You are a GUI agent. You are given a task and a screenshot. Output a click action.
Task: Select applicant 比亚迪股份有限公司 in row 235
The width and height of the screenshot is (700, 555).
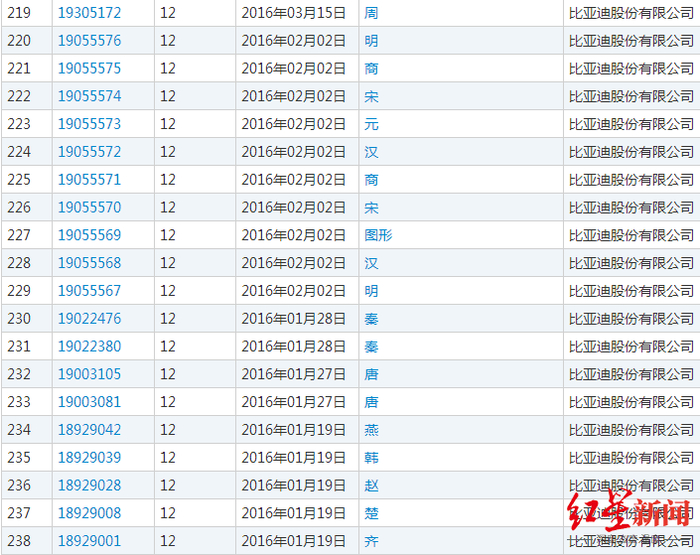point(631,457)
